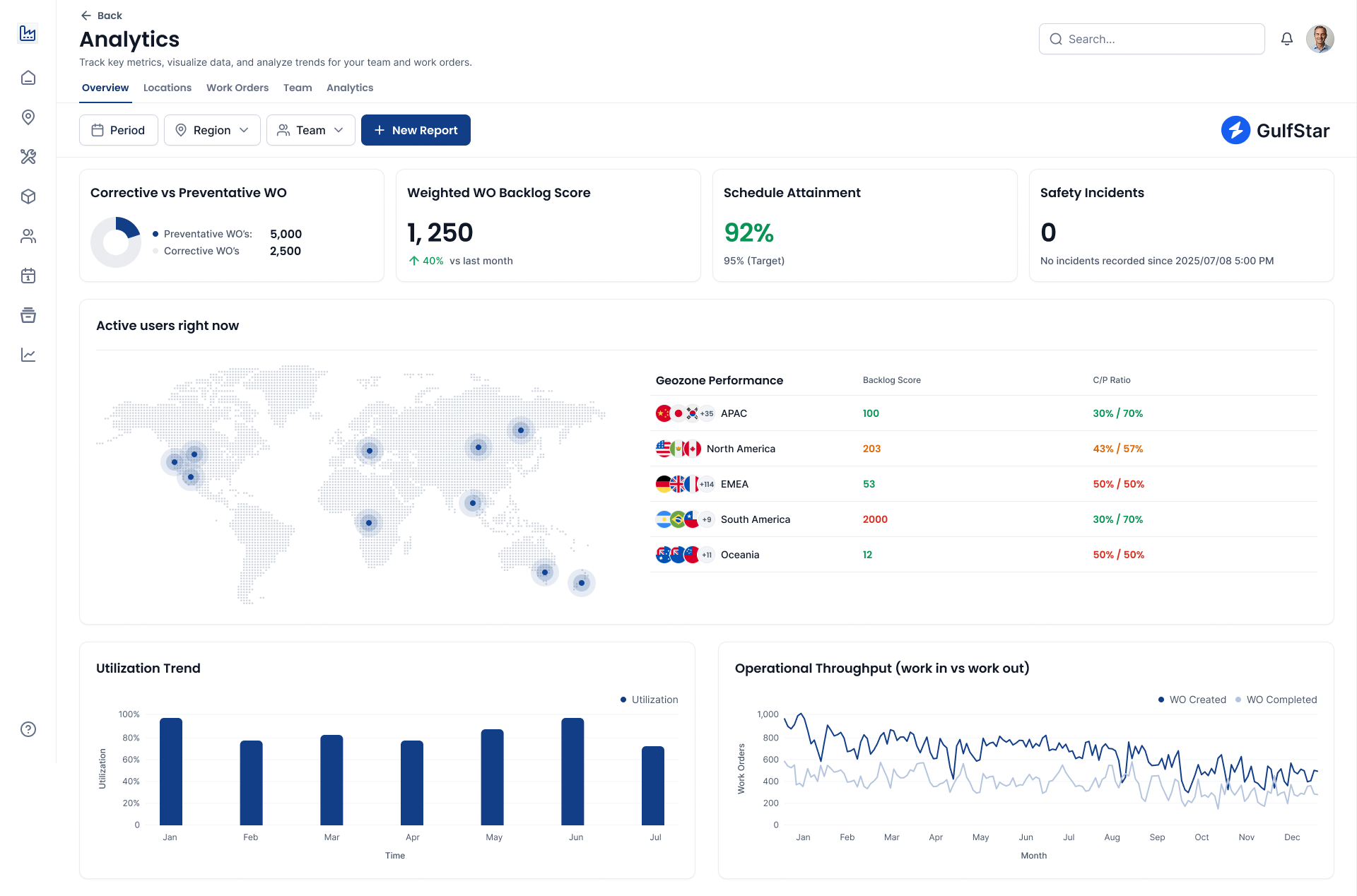The image size is (1357, 896).
Task: Toggle WO Created series in throughput chart
Action: pos(1192,700)
